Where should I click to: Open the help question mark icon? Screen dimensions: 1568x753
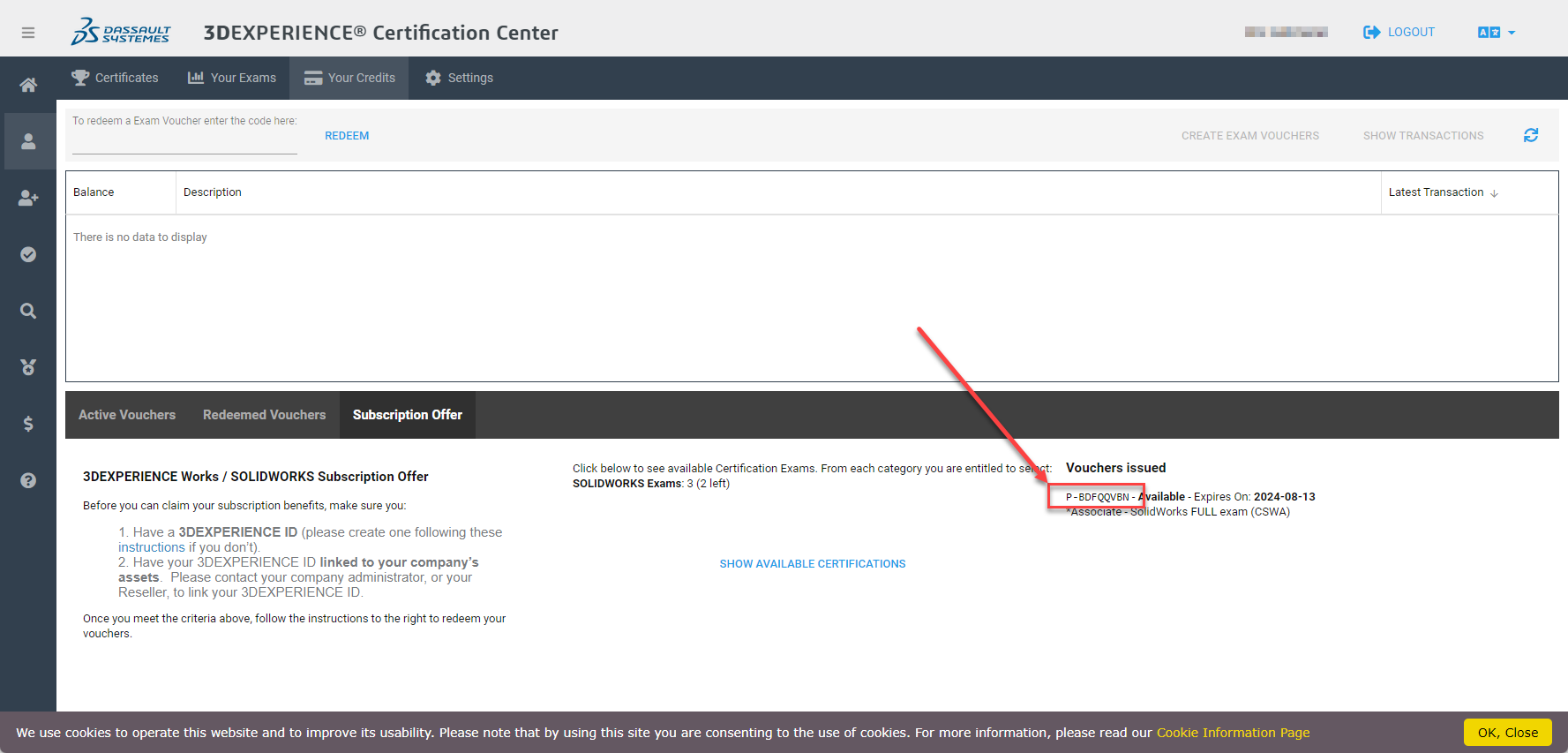28,480
